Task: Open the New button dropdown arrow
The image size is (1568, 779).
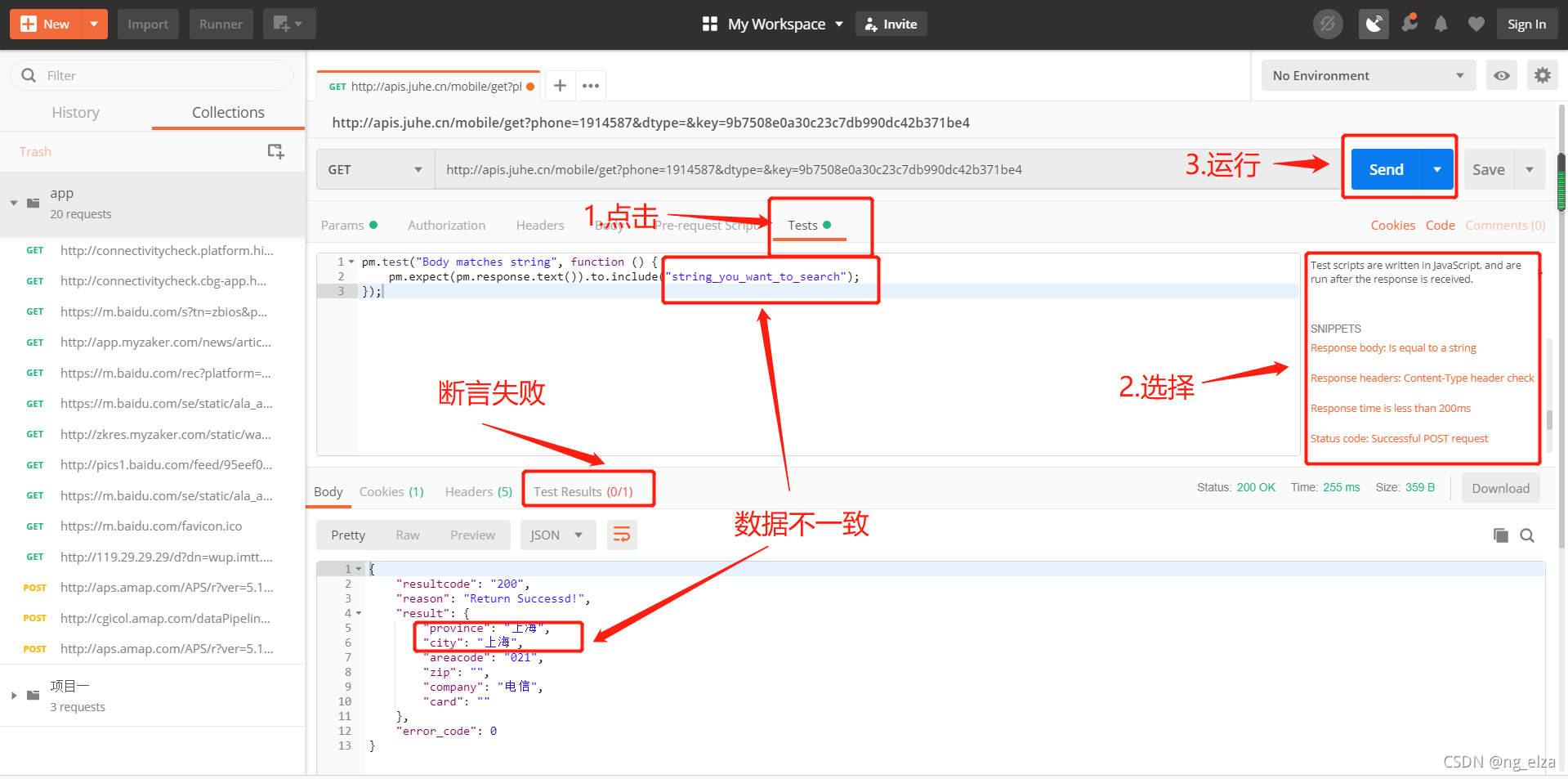Action: pyautogui.click(x=94, y=25)
